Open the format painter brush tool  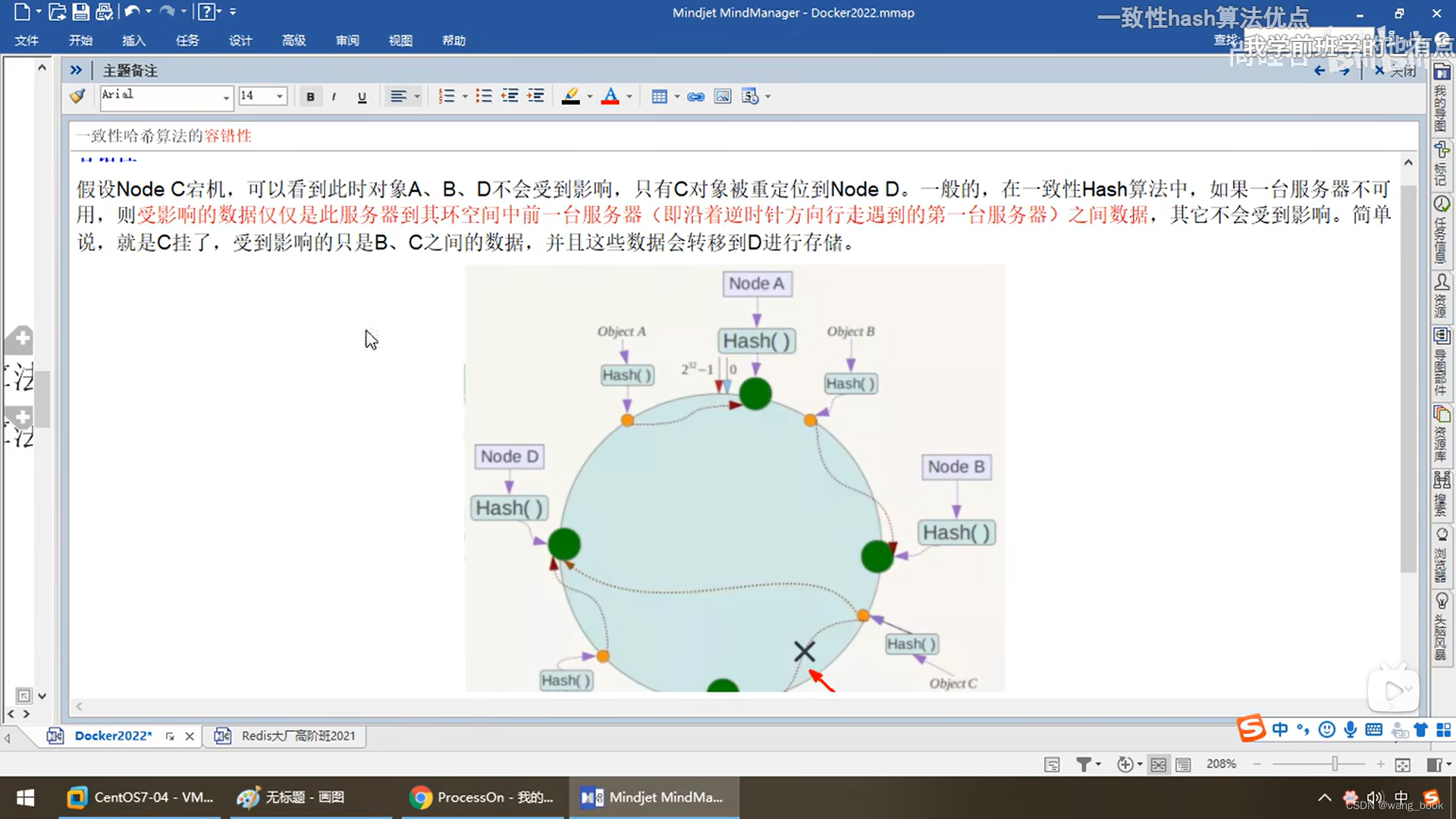pos(77,96)
